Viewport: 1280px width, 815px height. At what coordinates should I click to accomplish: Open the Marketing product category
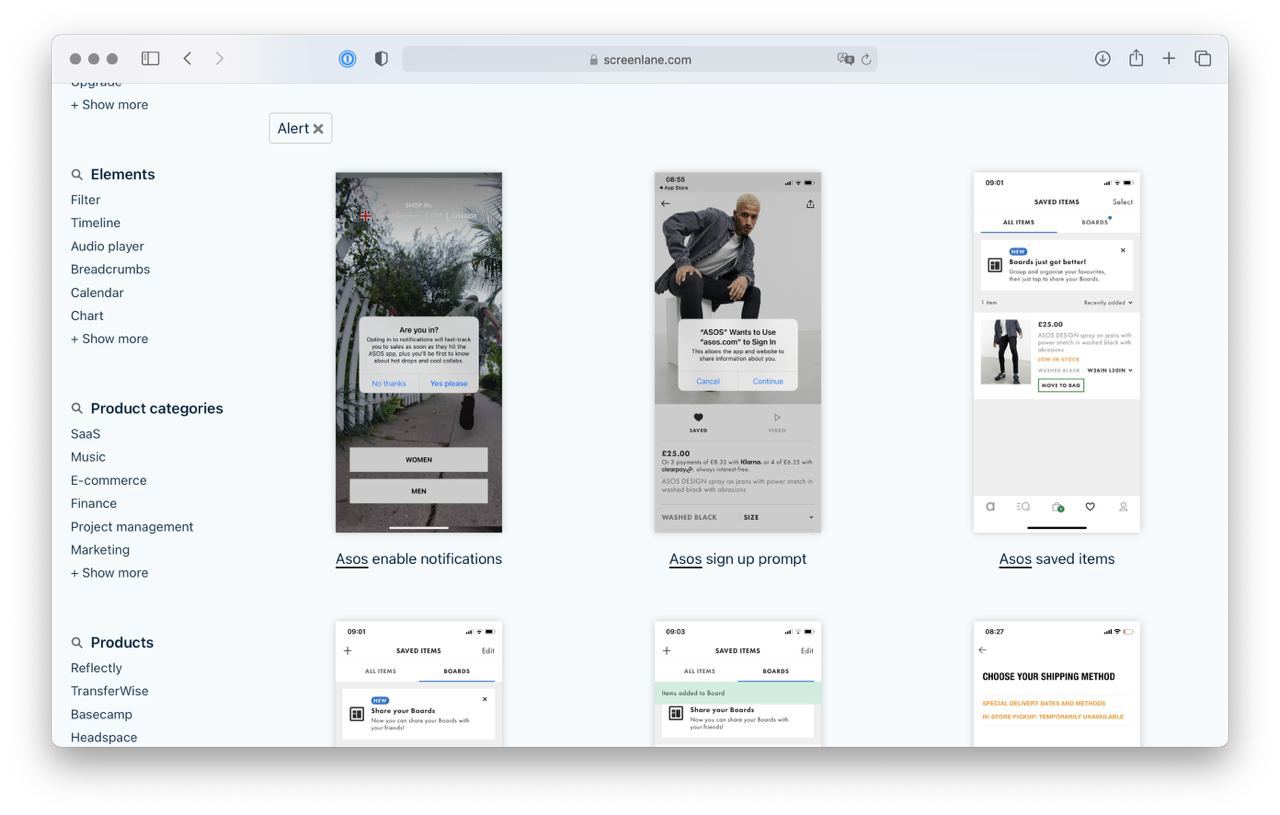pyautogui.click(x=100, y=550)
